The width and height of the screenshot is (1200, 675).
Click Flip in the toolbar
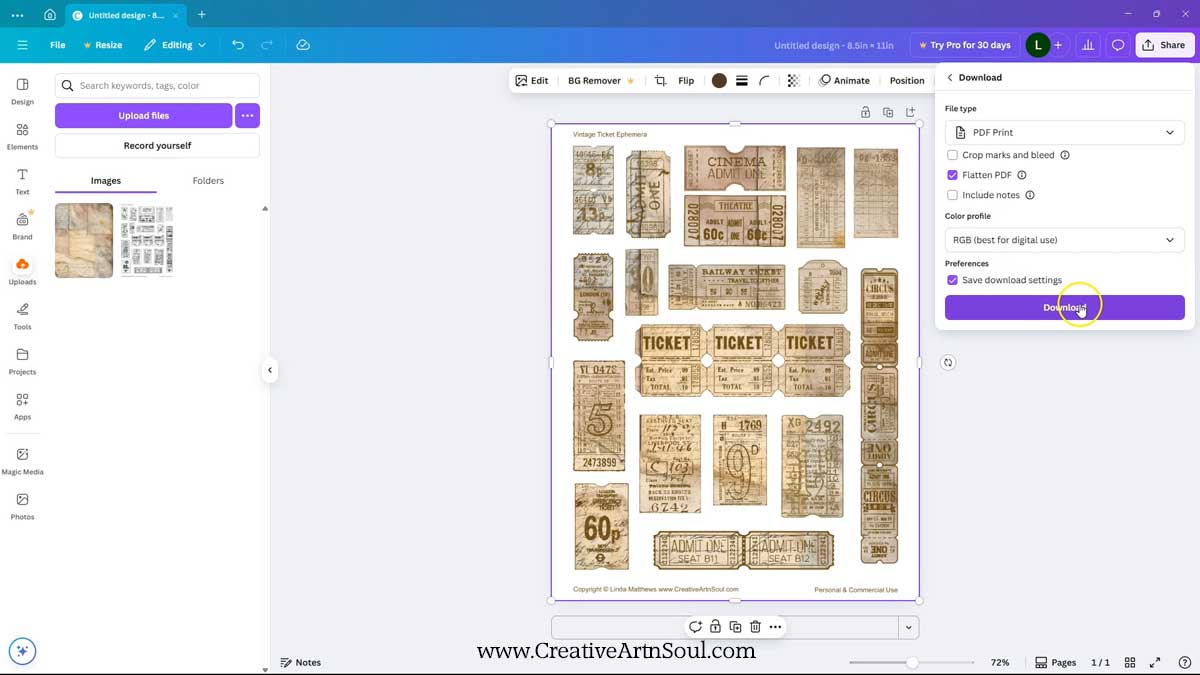(x=686, y=81)
